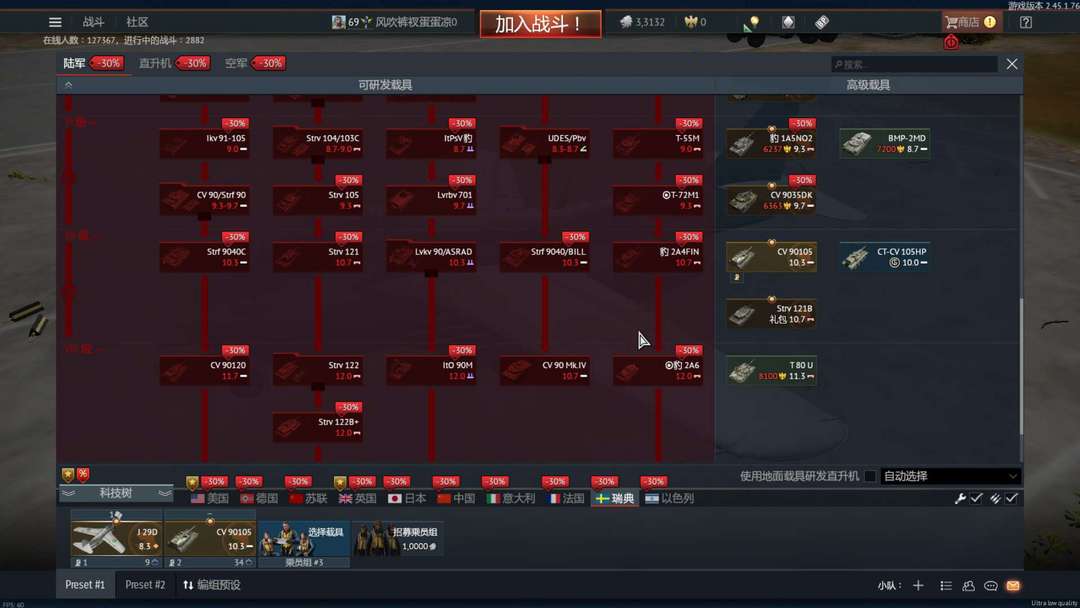
Task: Select the Strv 122B+ research vehicle
Action: coord(318,427)
